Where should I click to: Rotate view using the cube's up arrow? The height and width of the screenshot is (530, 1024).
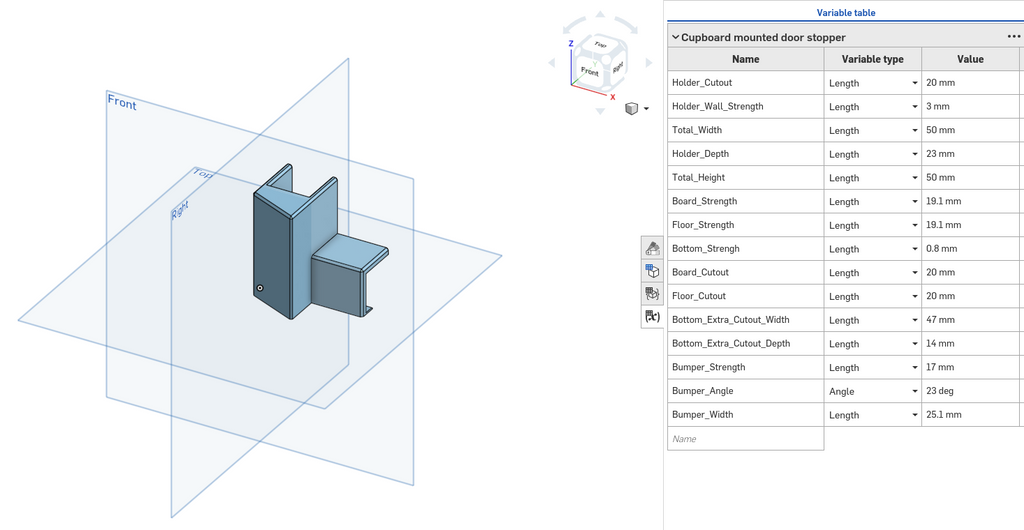coord(600,14)
